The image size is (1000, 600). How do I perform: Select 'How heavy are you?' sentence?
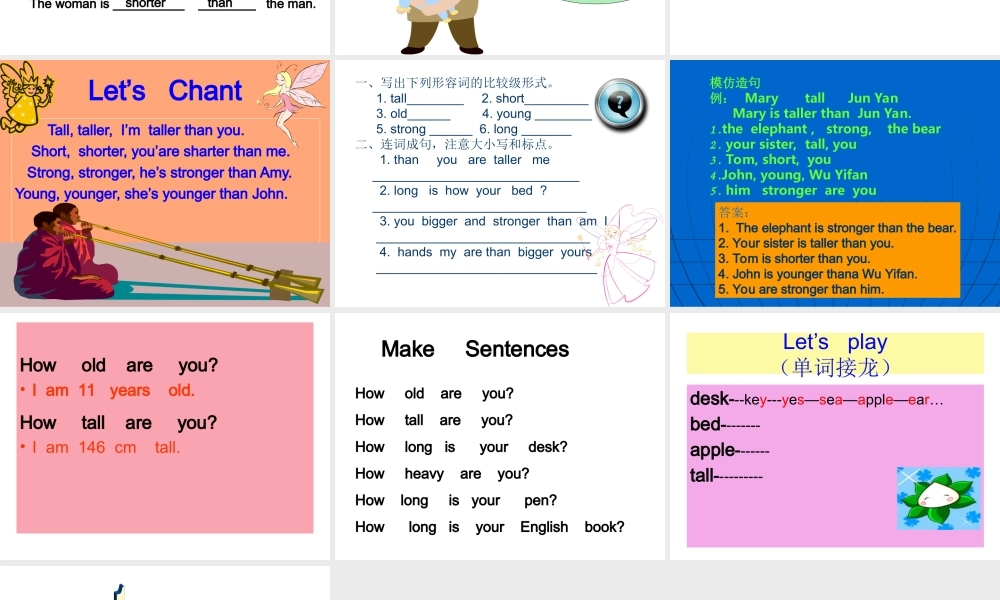coord(442,474)
